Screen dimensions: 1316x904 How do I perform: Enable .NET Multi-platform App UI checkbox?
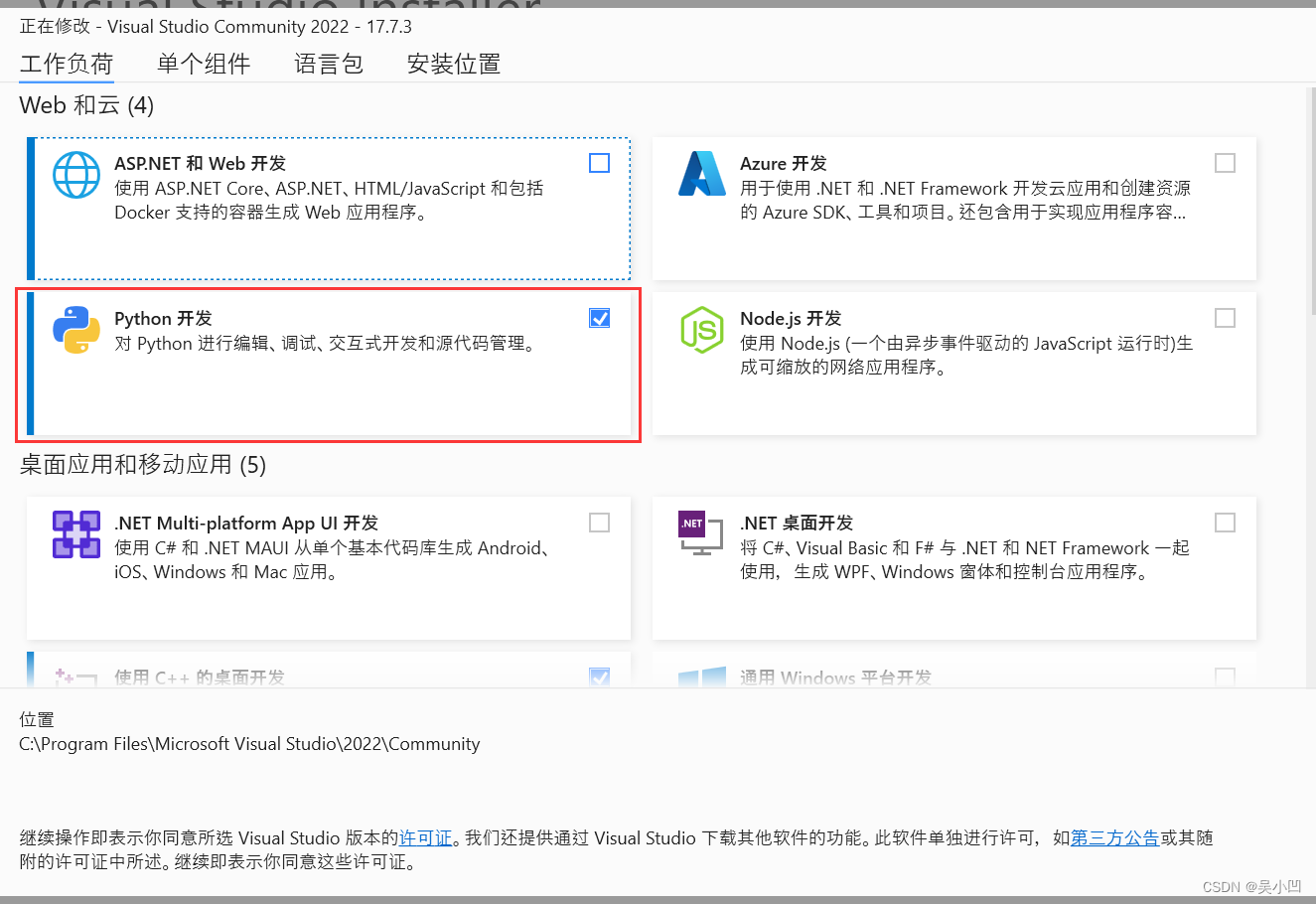[600, 523]
